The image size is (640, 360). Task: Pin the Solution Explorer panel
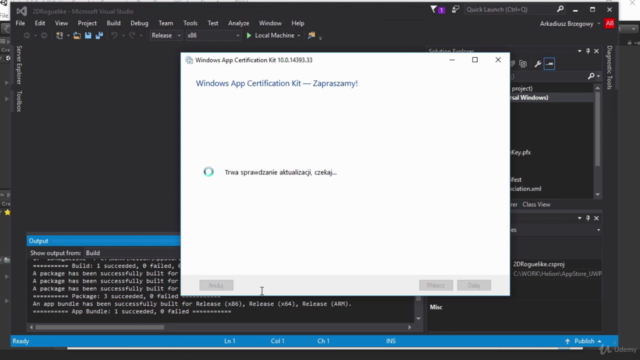588,51
